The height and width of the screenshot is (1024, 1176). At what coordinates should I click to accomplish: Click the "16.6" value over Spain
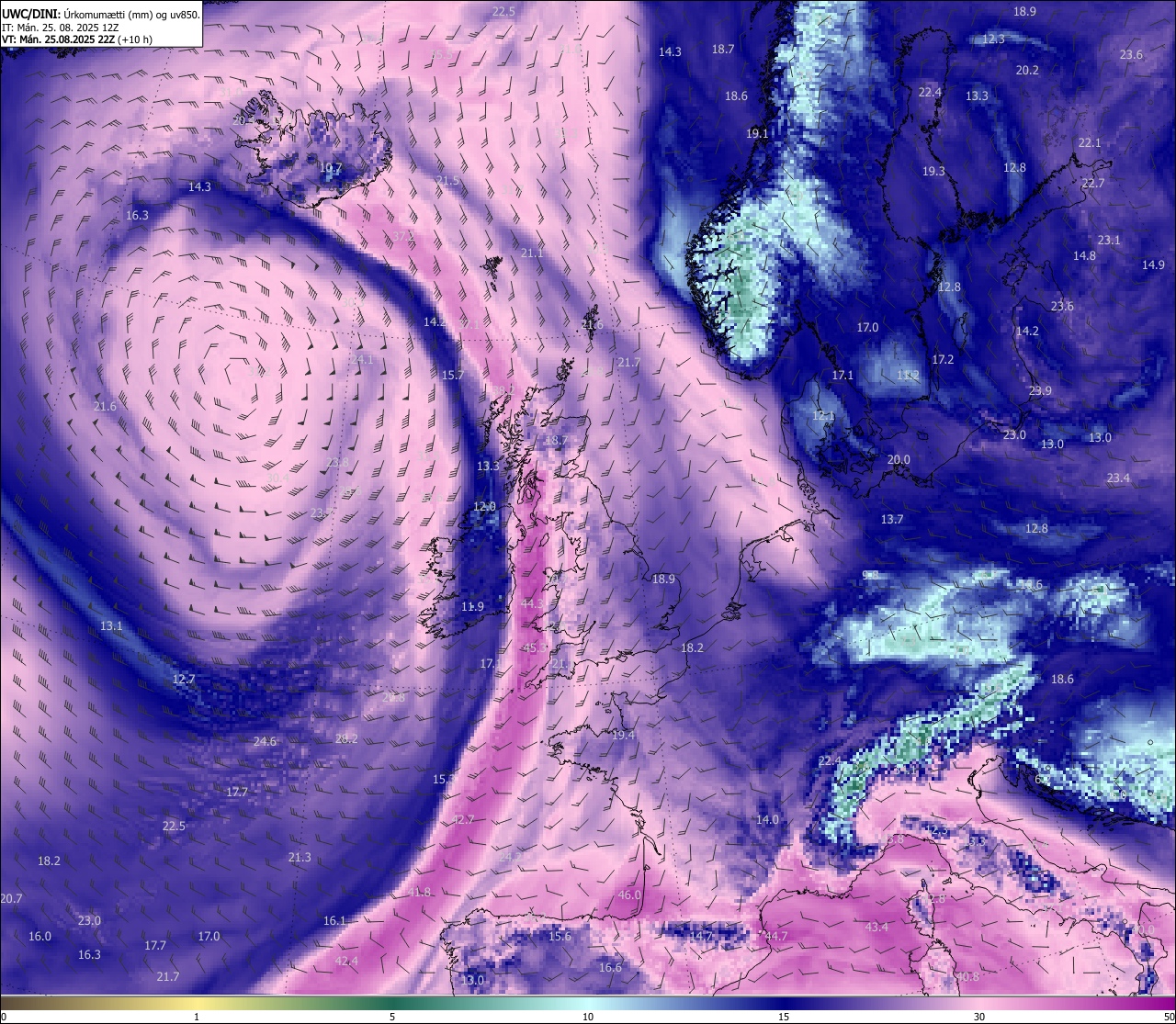[x=610, y=967]
